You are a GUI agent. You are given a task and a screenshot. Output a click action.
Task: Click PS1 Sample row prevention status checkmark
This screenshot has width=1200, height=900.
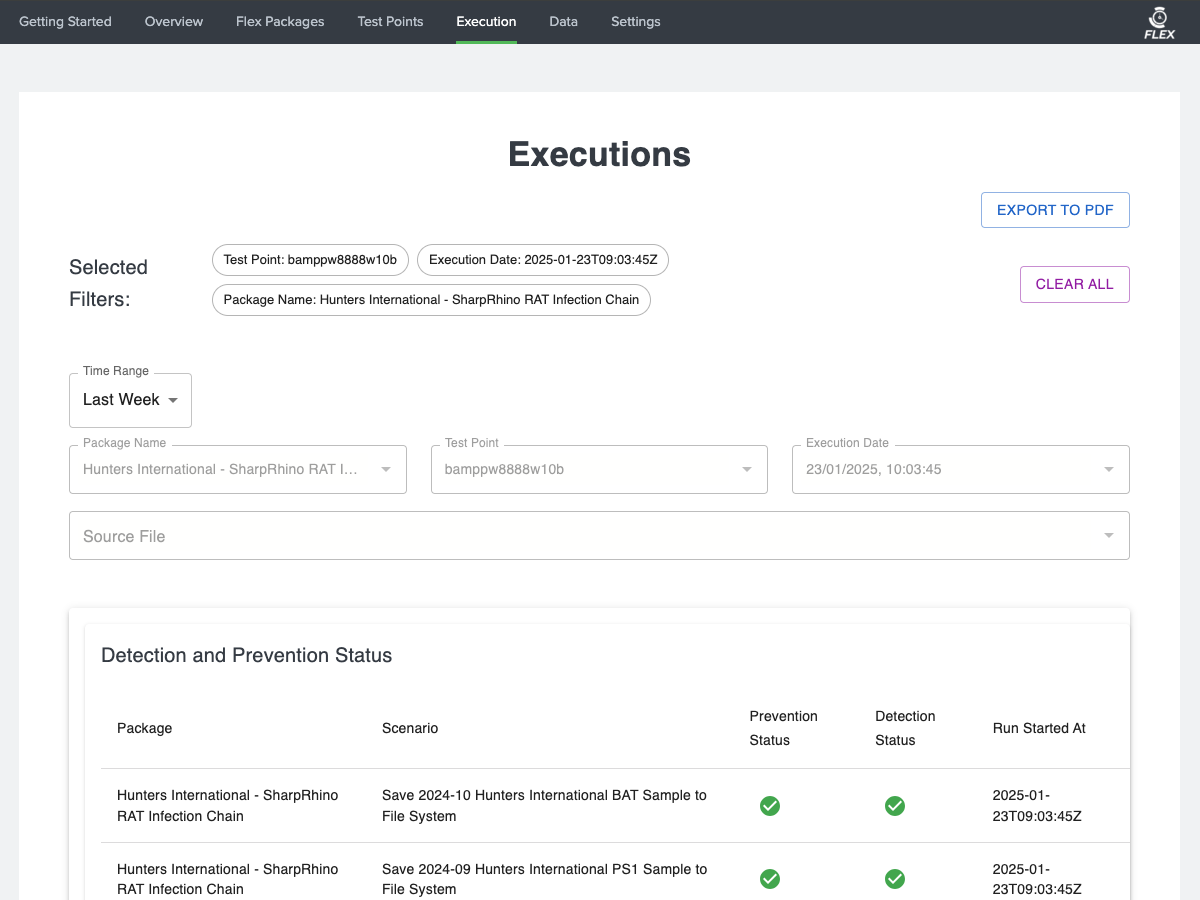pyautogui.click(x=770, y=879)
